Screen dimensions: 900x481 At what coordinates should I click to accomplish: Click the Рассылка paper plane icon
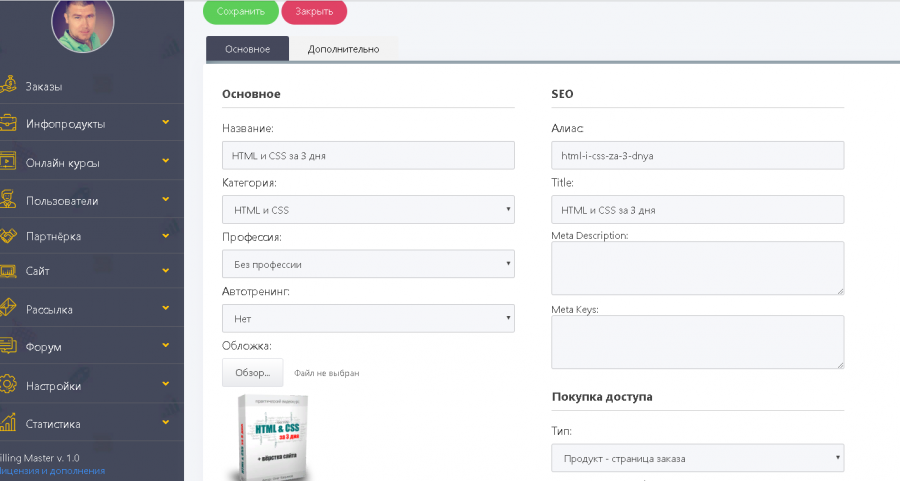(7, 309)
